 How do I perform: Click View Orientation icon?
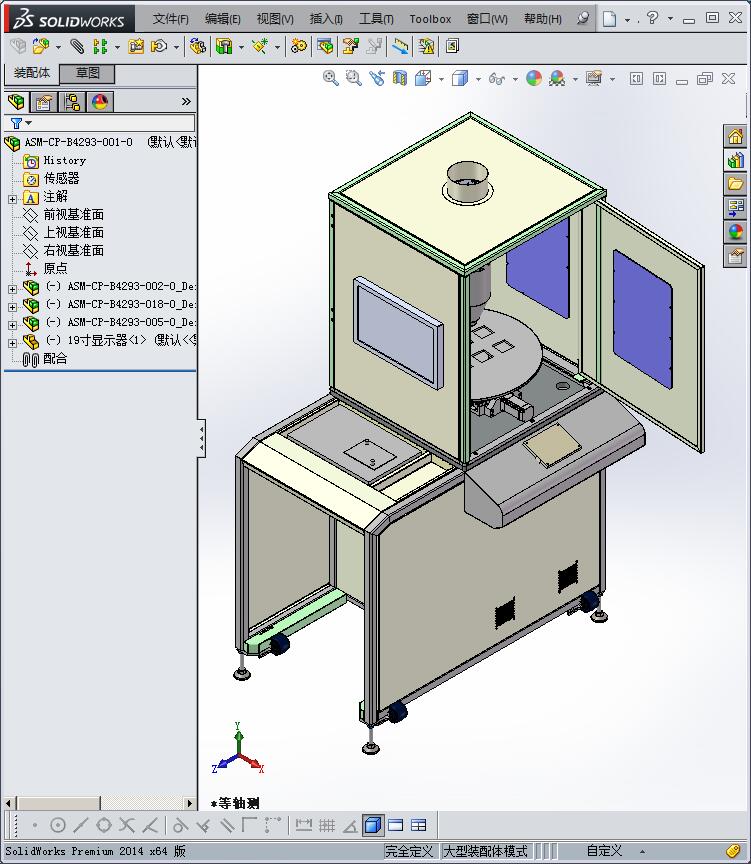tap(423, 79)
